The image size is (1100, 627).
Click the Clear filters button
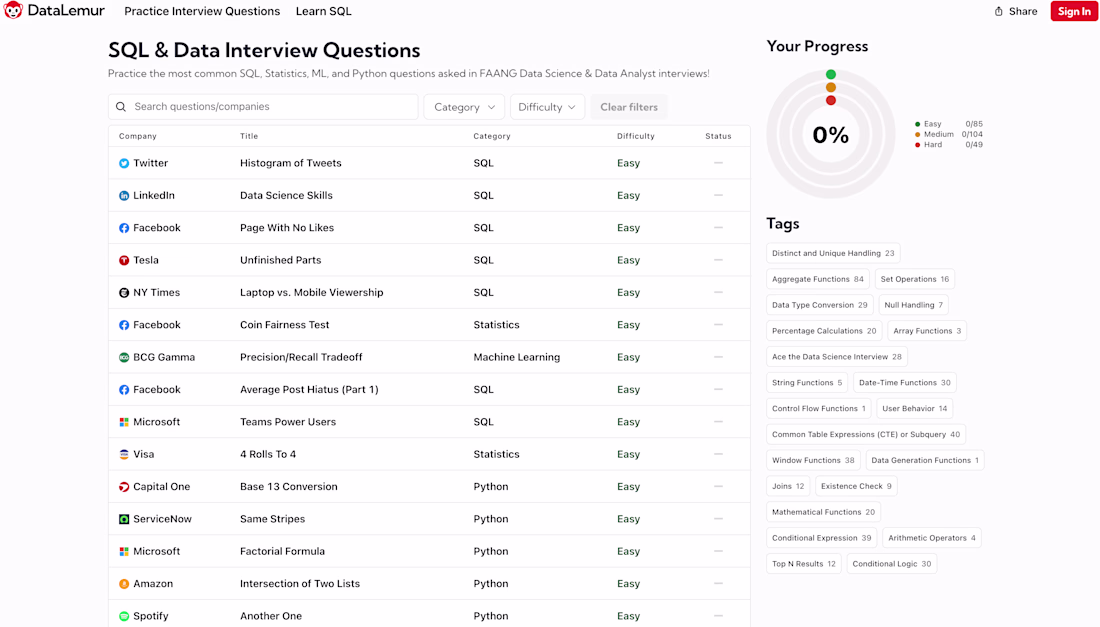[628, 107]
